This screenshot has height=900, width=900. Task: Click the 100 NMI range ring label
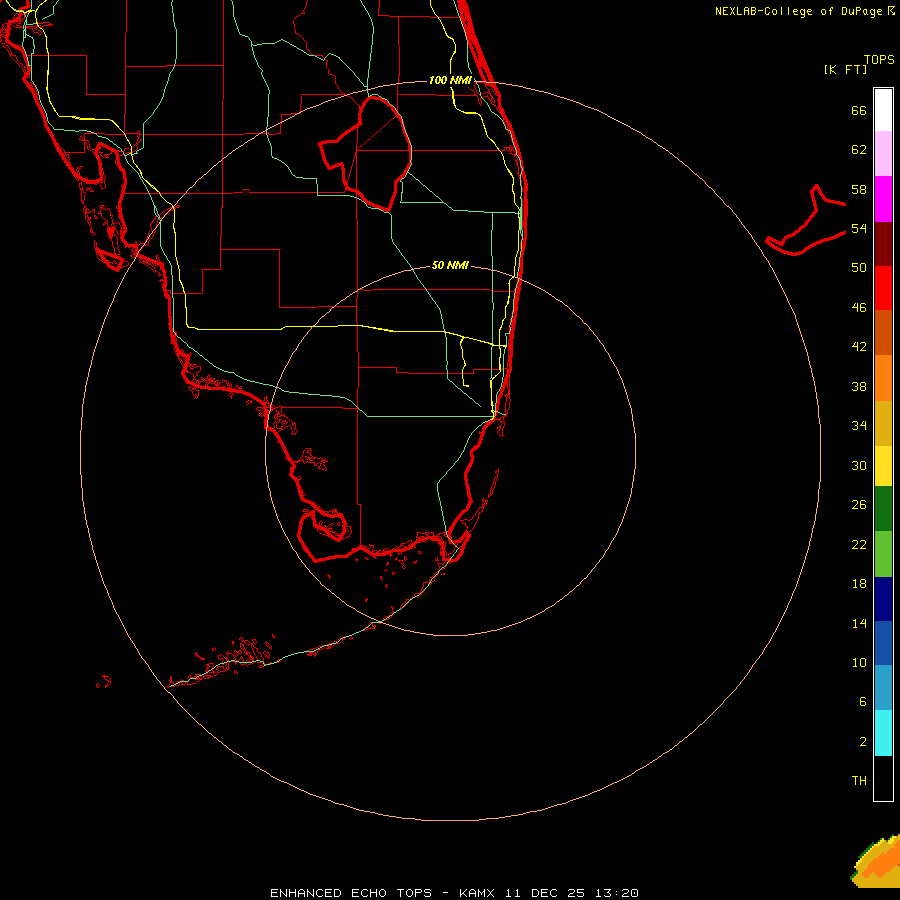450,80
